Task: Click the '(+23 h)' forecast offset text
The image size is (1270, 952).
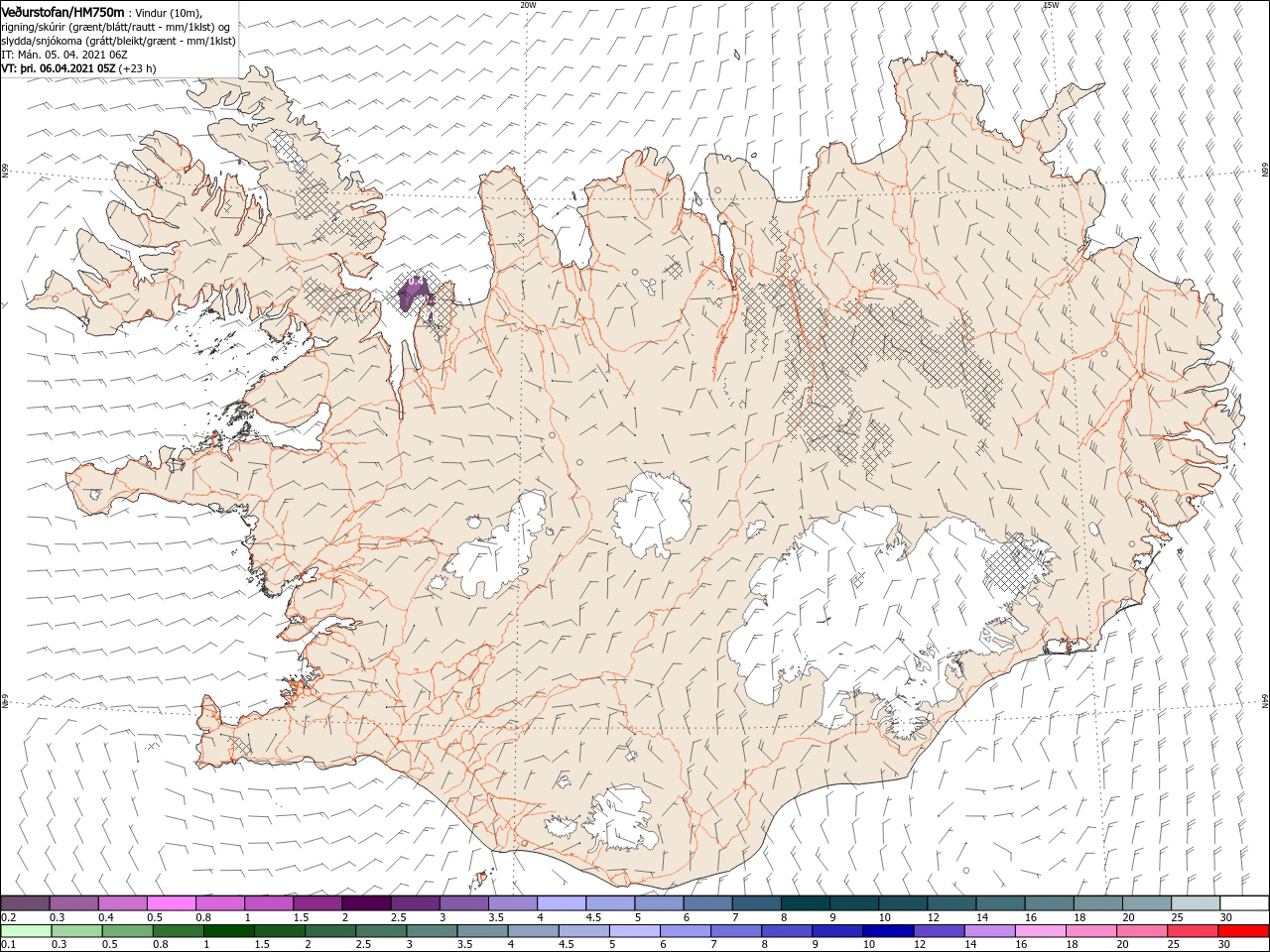Action: pyautogui.click(x=137, y=68)
